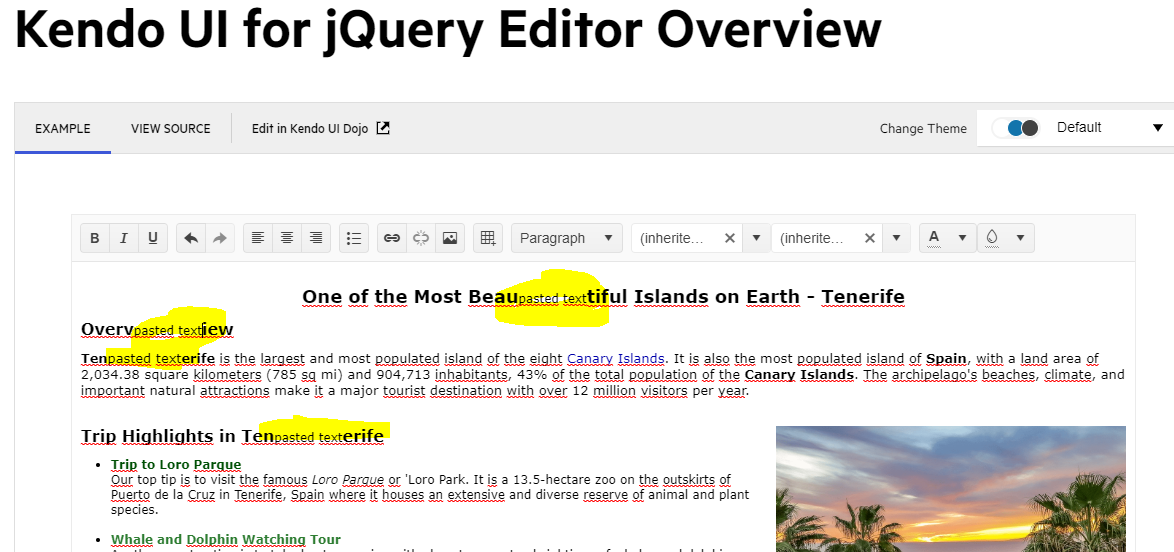Insert a hyperlink with the chain icon
This screenshot has width=1174, height=552.
point(392,238)
